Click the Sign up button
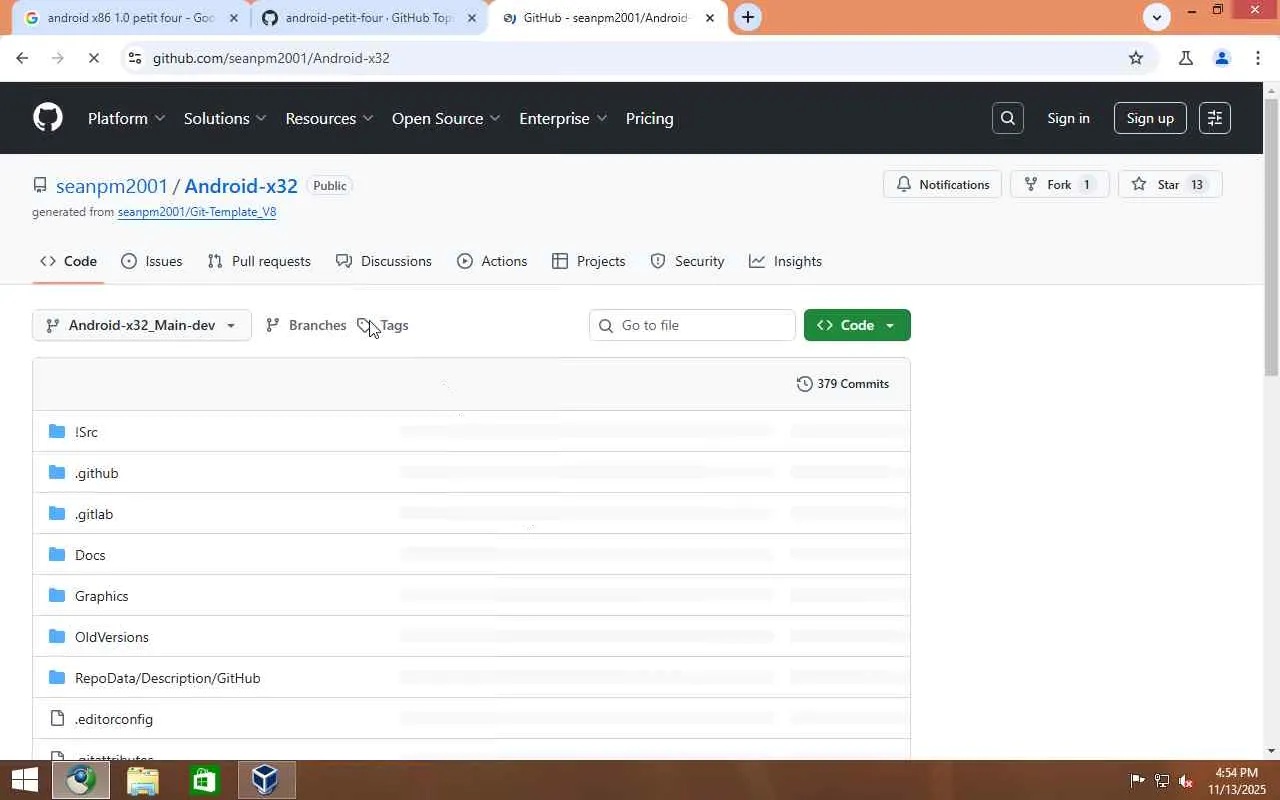 pyautogui.click(x=1150, y=118)
